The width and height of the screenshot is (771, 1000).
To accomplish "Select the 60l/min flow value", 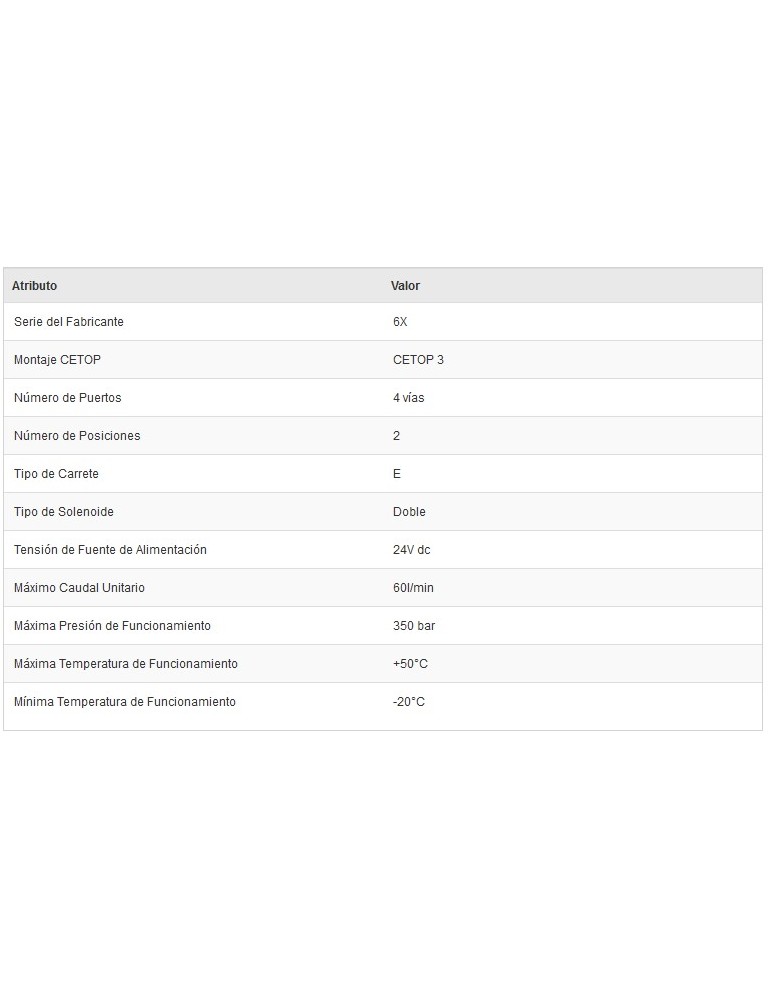I will coord(413,588).
